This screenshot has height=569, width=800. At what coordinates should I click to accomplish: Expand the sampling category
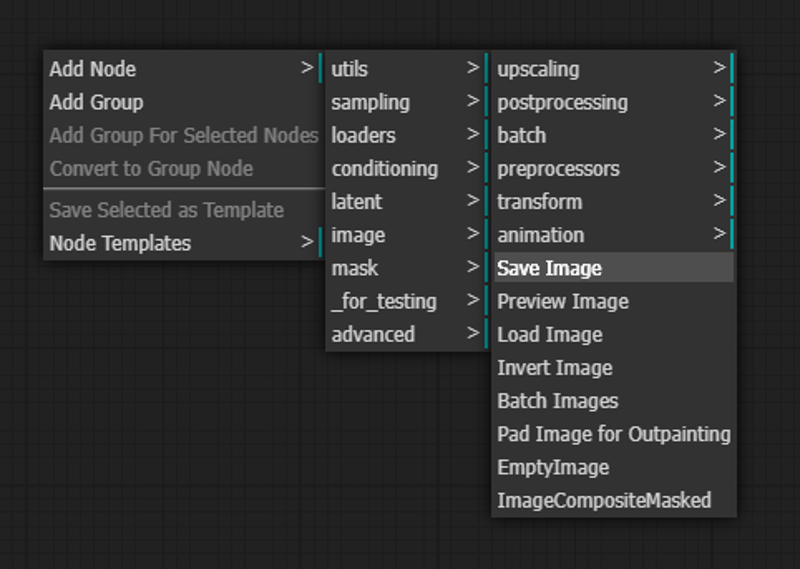click(408, 102)
